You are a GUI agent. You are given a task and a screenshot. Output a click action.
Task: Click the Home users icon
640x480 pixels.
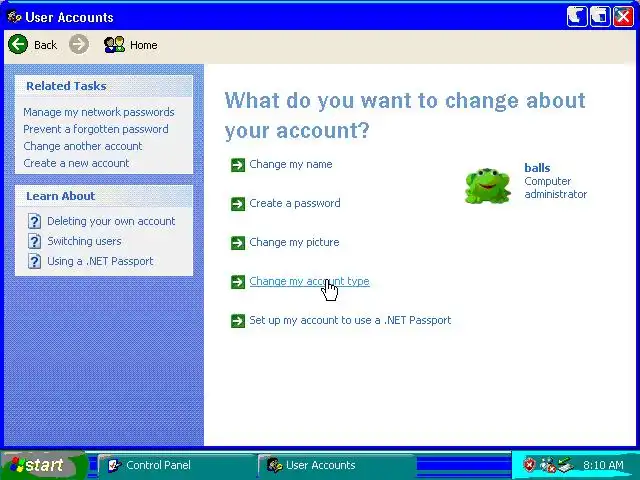(x=114, y=44)
